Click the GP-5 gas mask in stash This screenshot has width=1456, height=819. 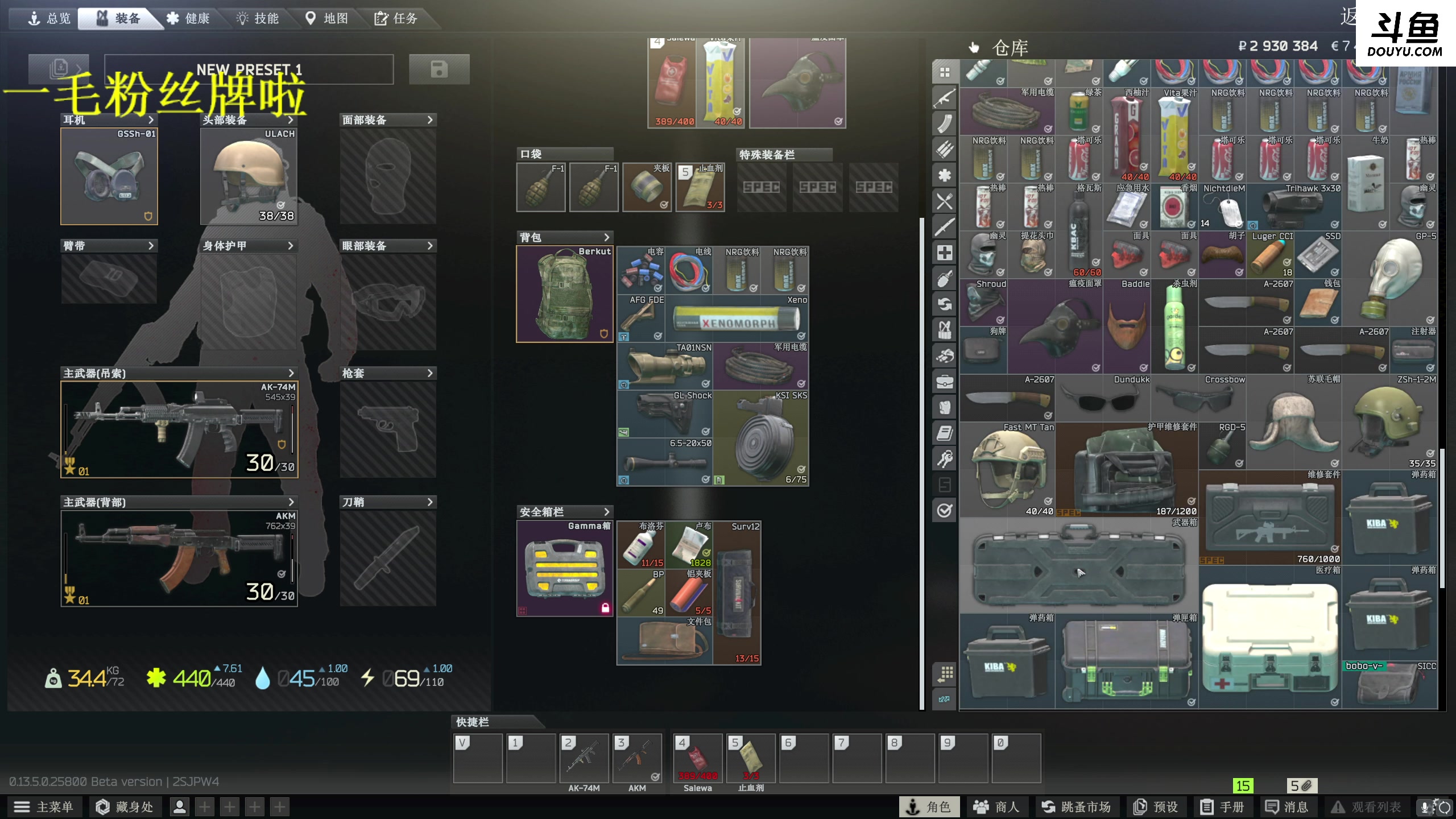pyautogui.click(x=1390, y=279)
